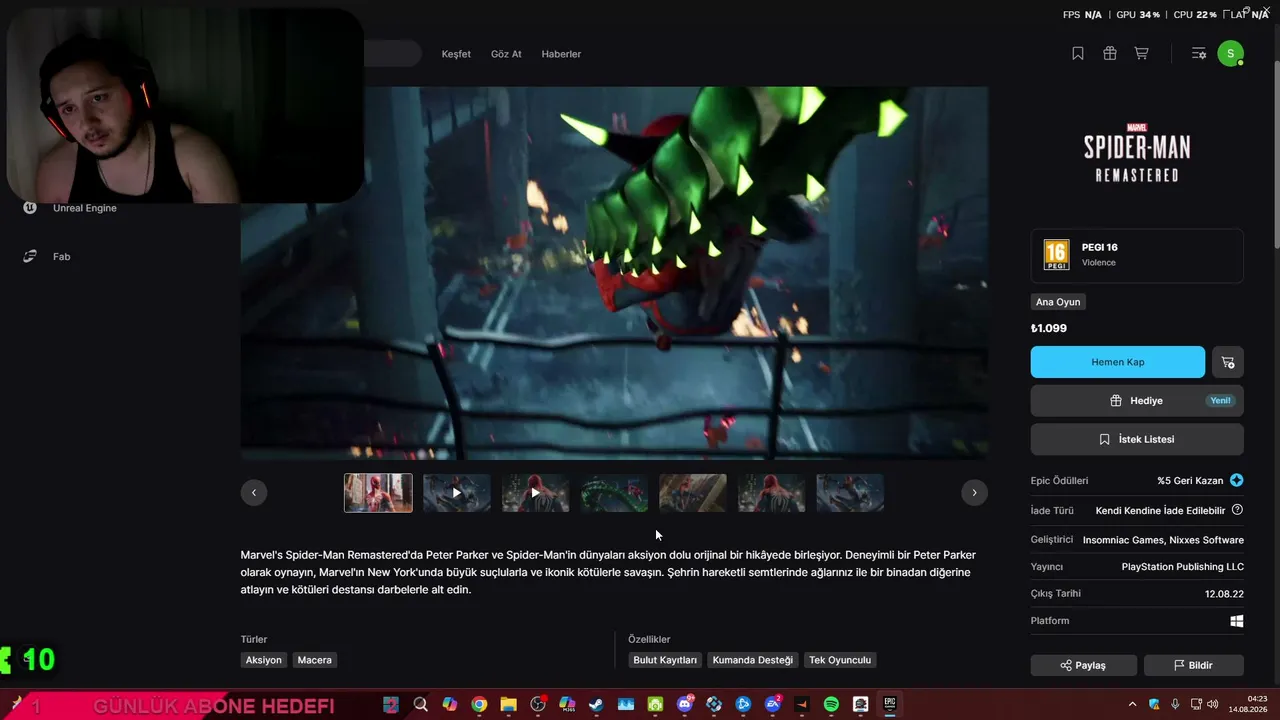Click the microphone tray icon
The width and height of the screenshot is (1280, 720).
pos(1175,705)
